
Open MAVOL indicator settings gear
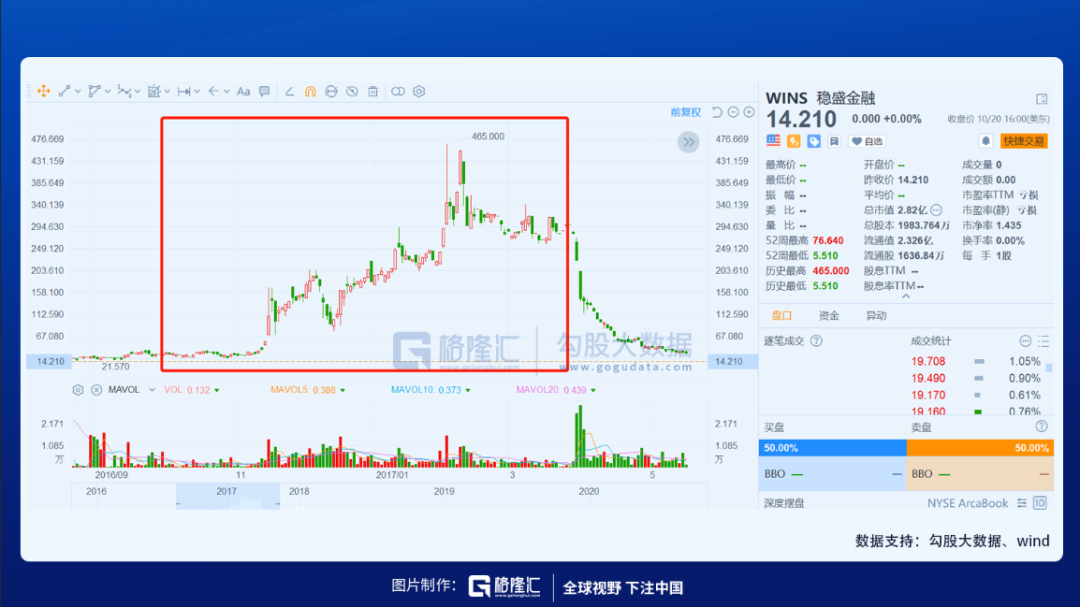pos(78,390)
